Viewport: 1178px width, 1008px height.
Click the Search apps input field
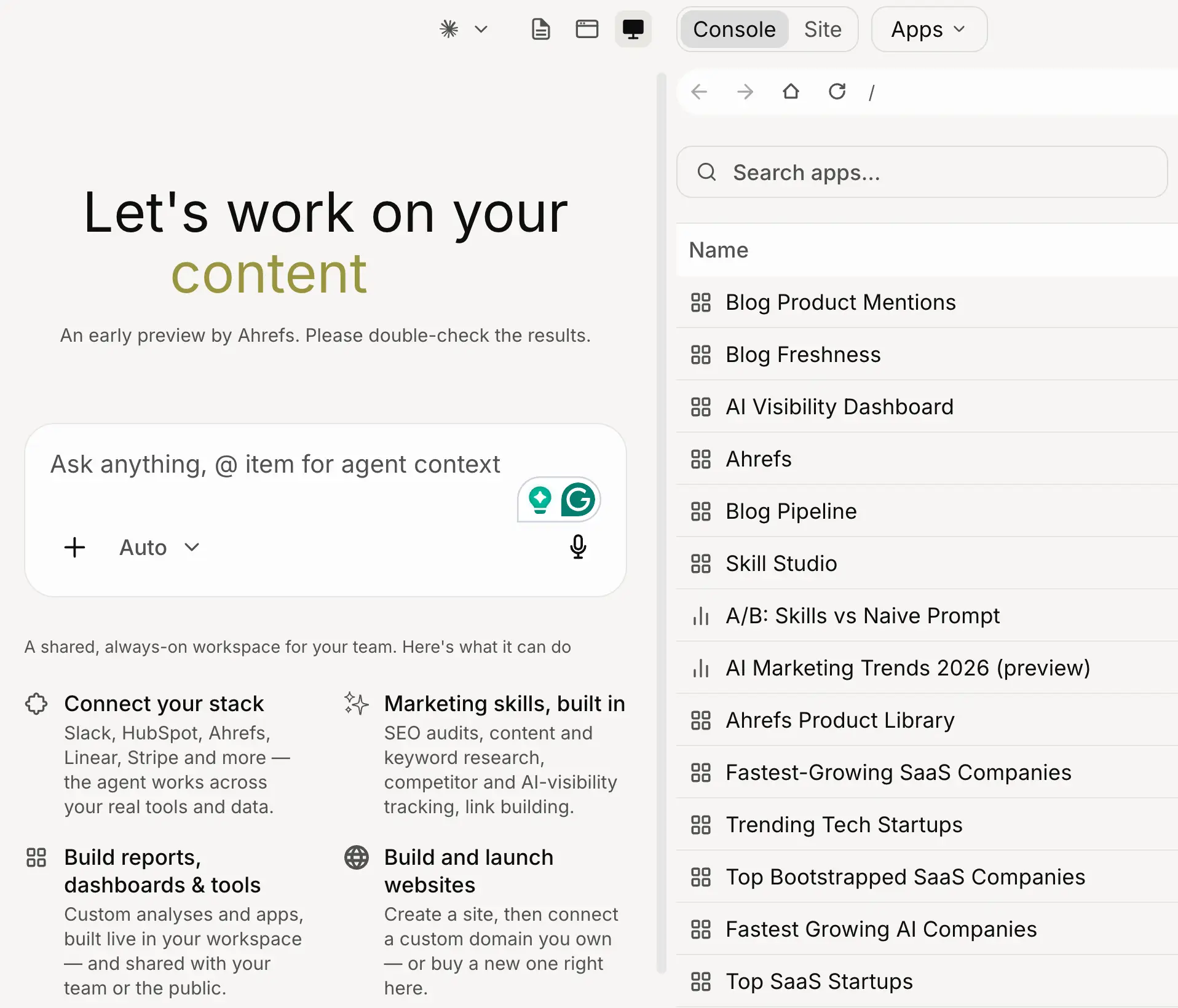(922, 172)
